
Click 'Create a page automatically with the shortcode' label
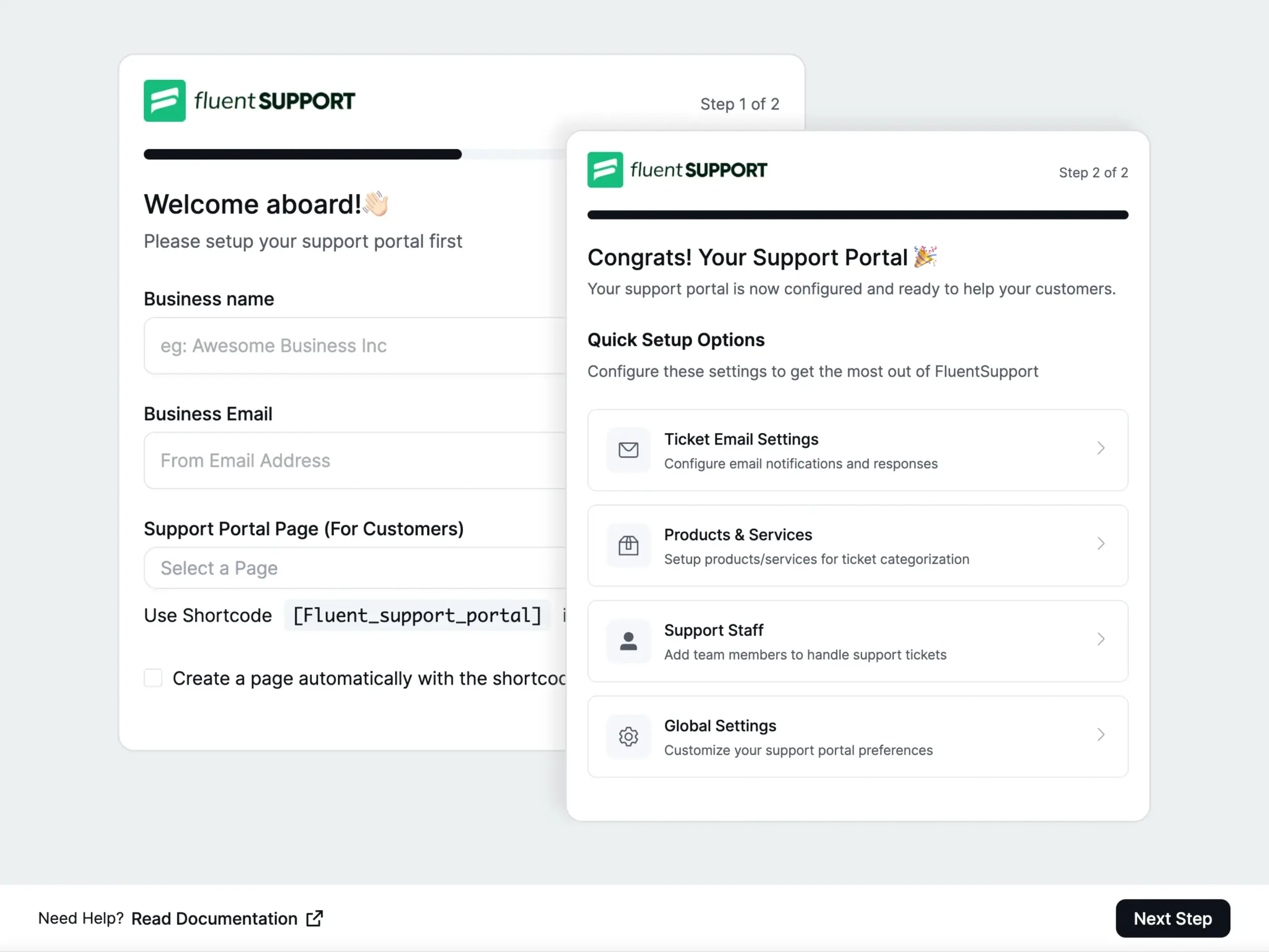point(369,678)
